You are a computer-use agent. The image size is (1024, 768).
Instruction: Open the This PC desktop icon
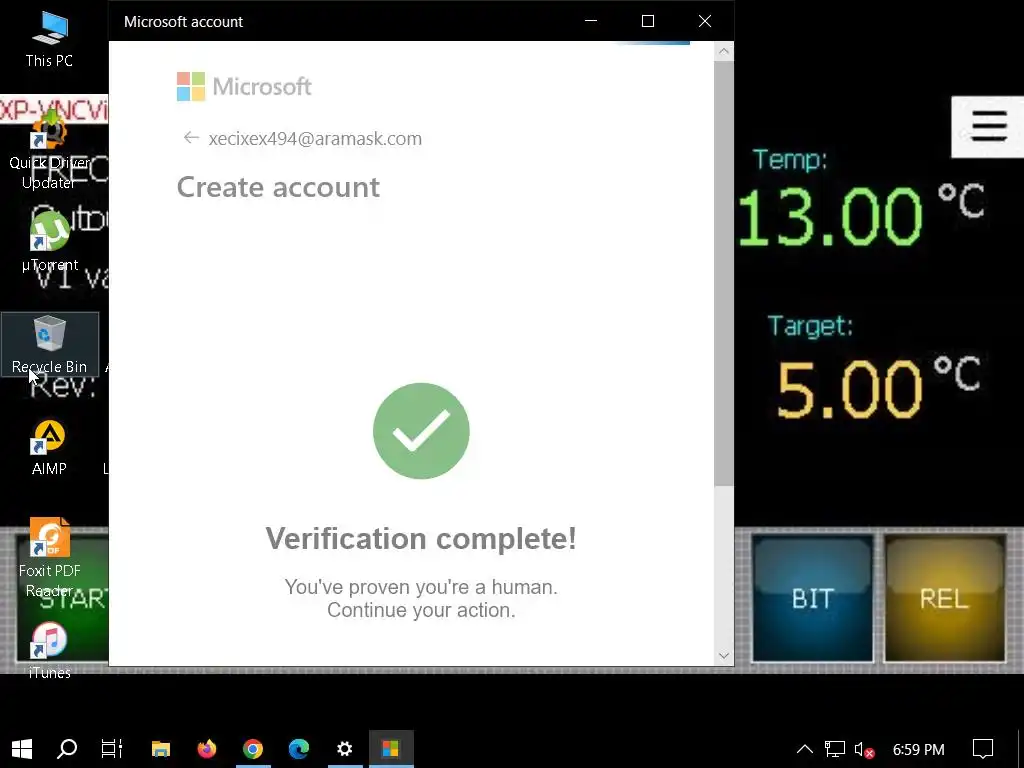[49, 39]
